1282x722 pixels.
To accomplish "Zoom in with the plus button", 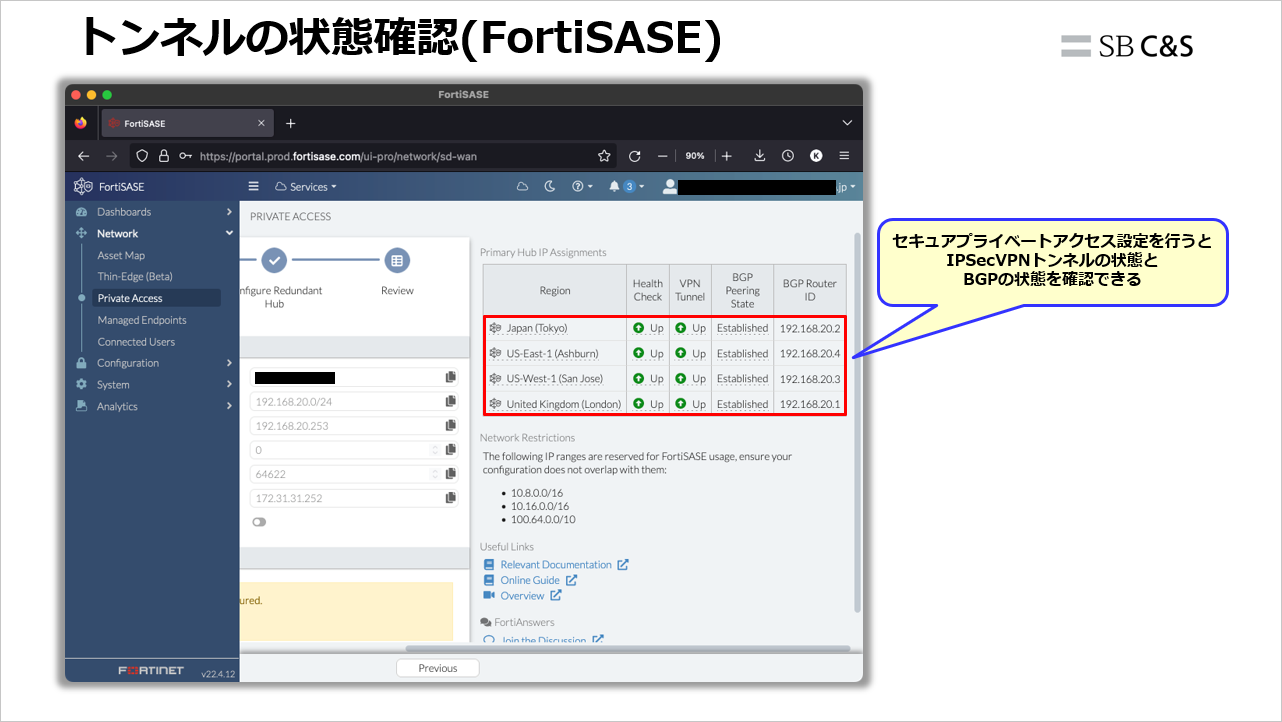I will coord(727,156).
